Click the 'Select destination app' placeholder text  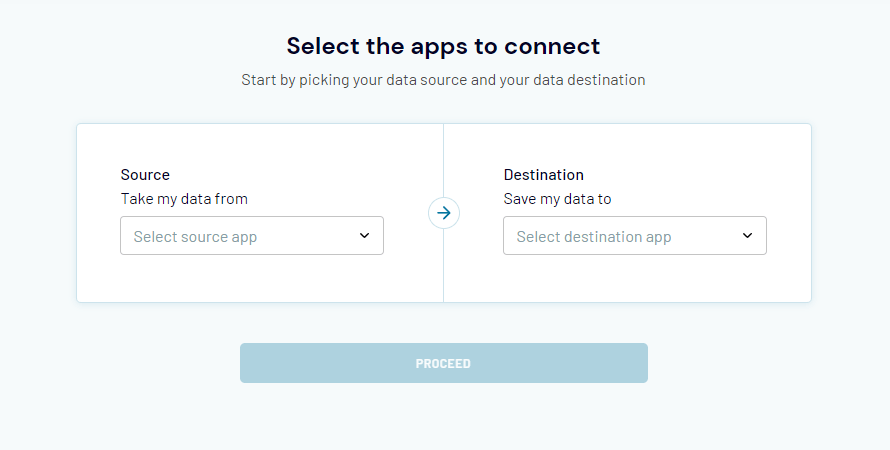[x=594, y=237]
